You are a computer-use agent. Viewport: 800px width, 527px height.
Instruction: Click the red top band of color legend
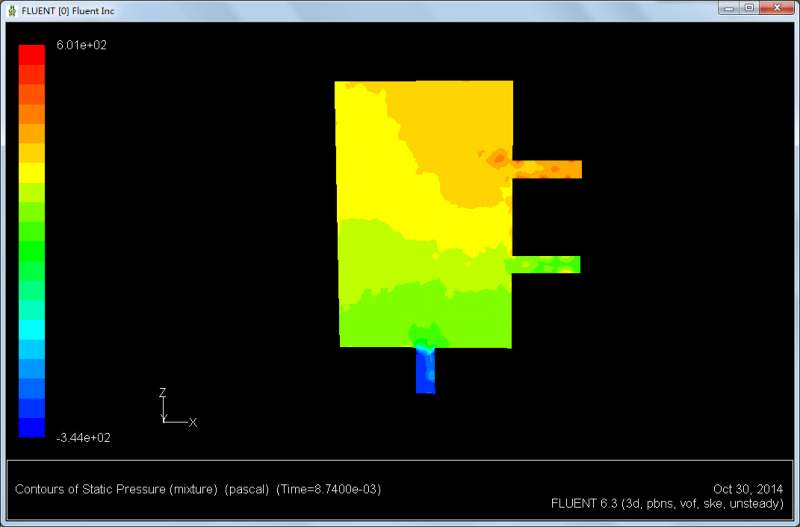pyautogui.click(x=32, y=55)
